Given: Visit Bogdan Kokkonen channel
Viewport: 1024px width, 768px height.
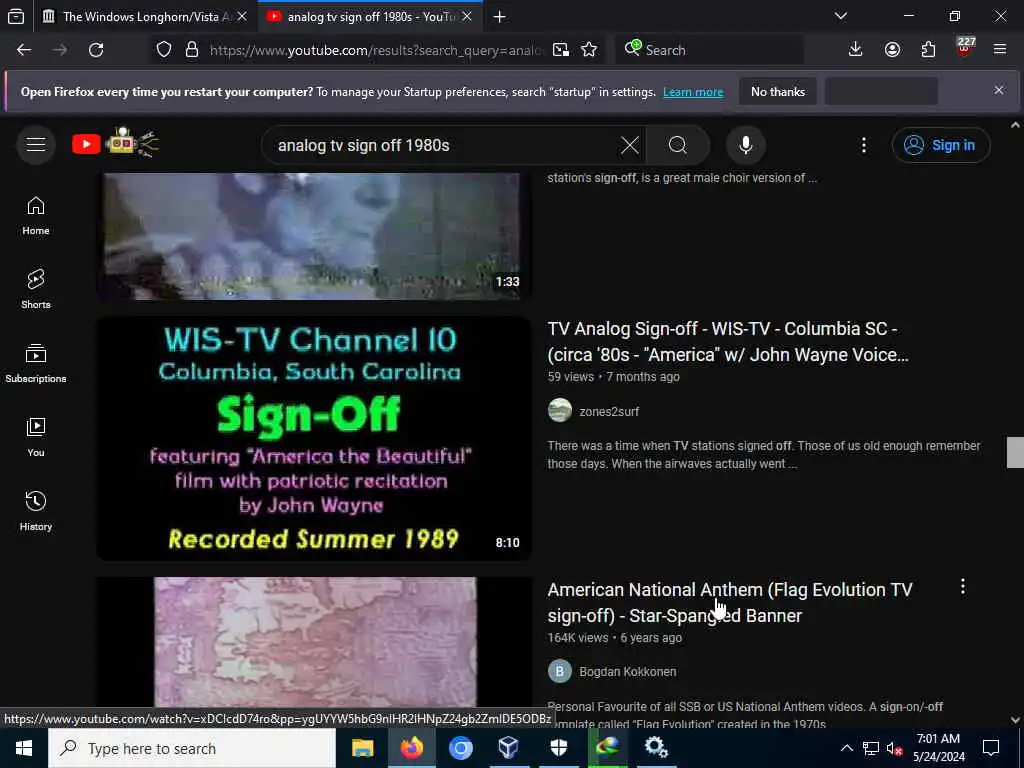Looking at the screenshot, I should [628, 671].
